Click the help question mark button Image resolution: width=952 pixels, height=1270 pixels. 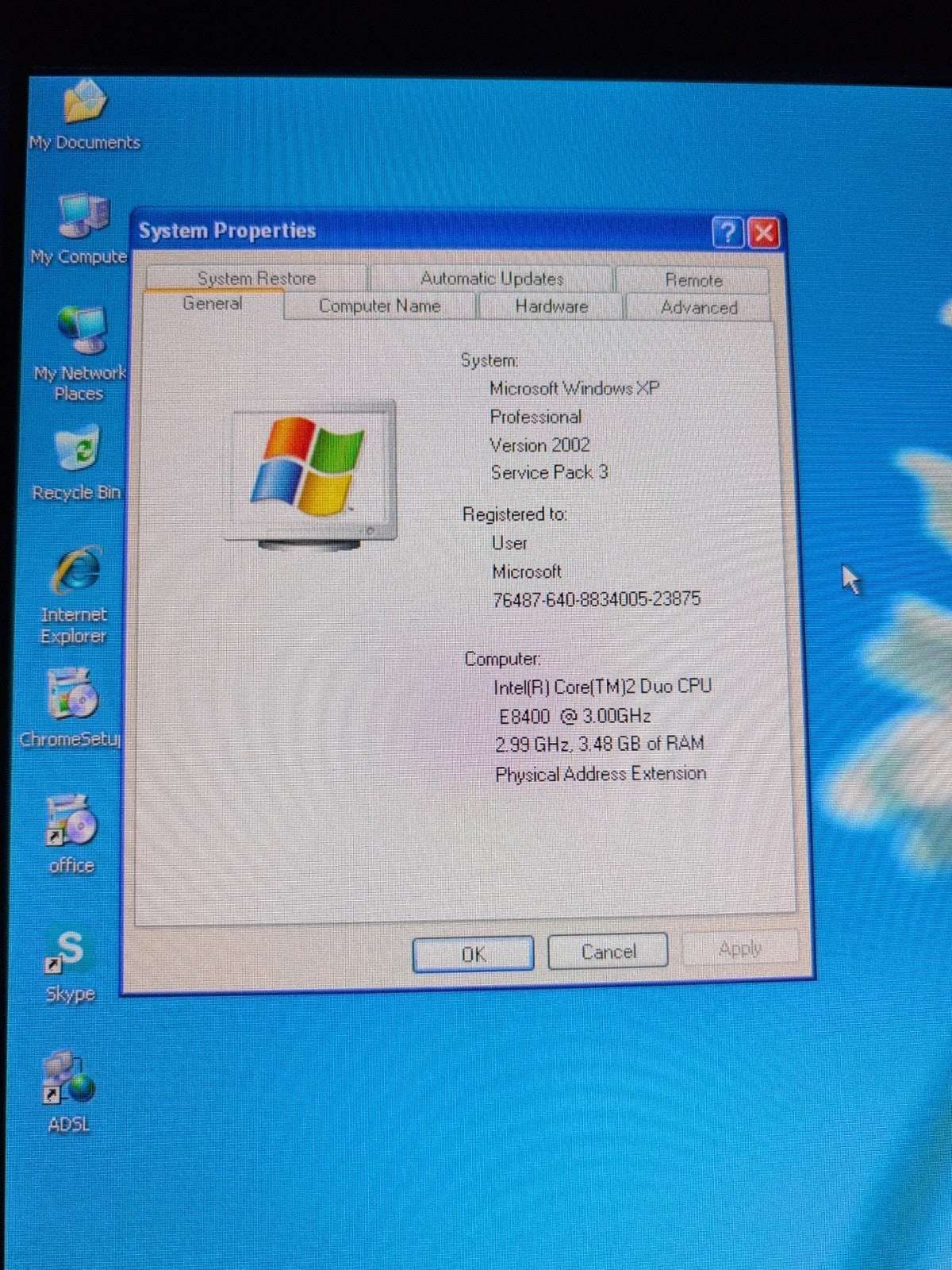tap(727, 233)
